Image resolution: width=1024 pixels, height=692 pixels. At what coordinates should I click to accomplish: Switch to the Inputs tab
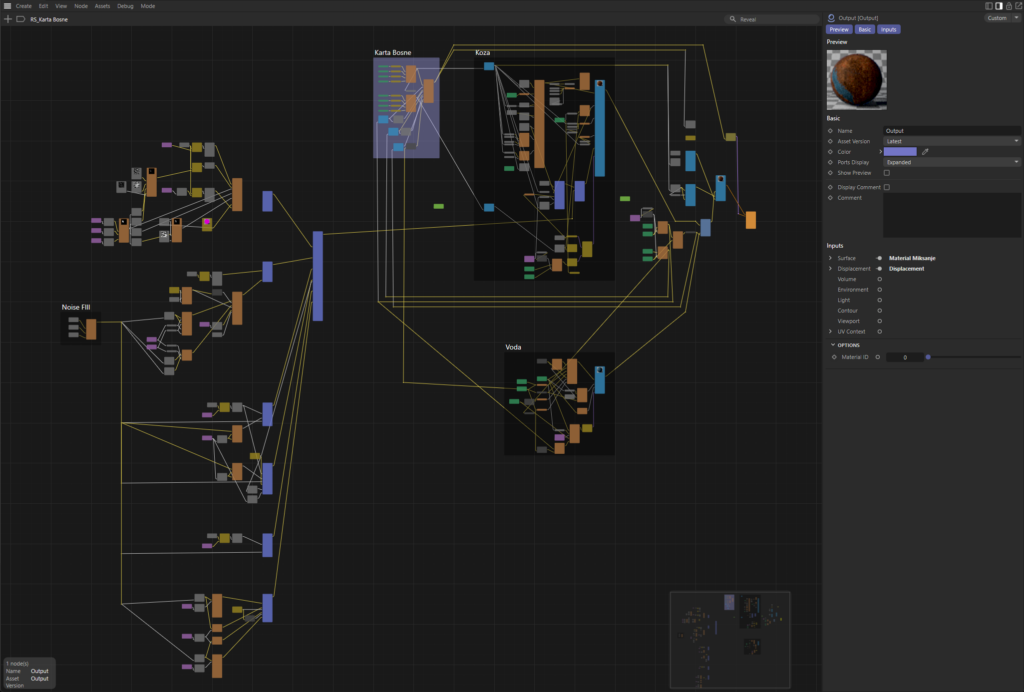[x=888, y=29]
